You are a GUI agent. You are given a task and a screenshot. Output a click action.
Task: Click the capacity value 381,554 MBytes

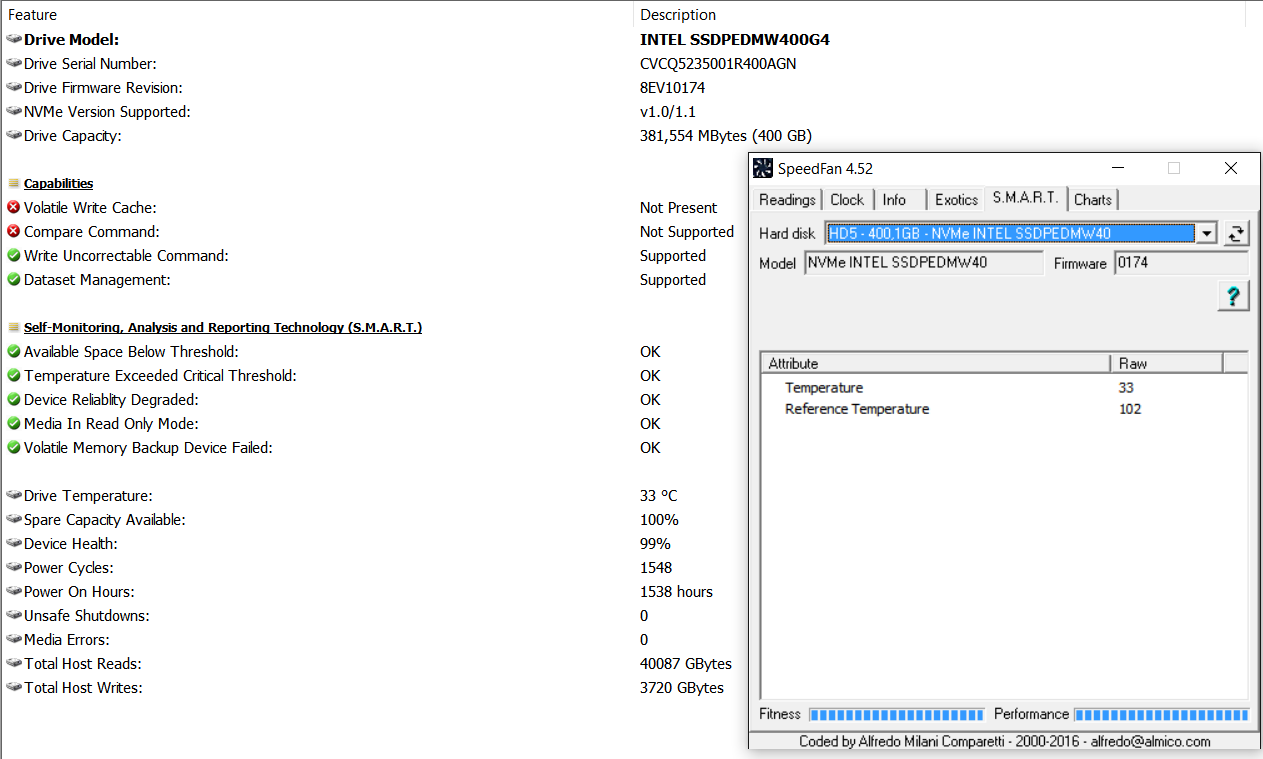(726, 136)
